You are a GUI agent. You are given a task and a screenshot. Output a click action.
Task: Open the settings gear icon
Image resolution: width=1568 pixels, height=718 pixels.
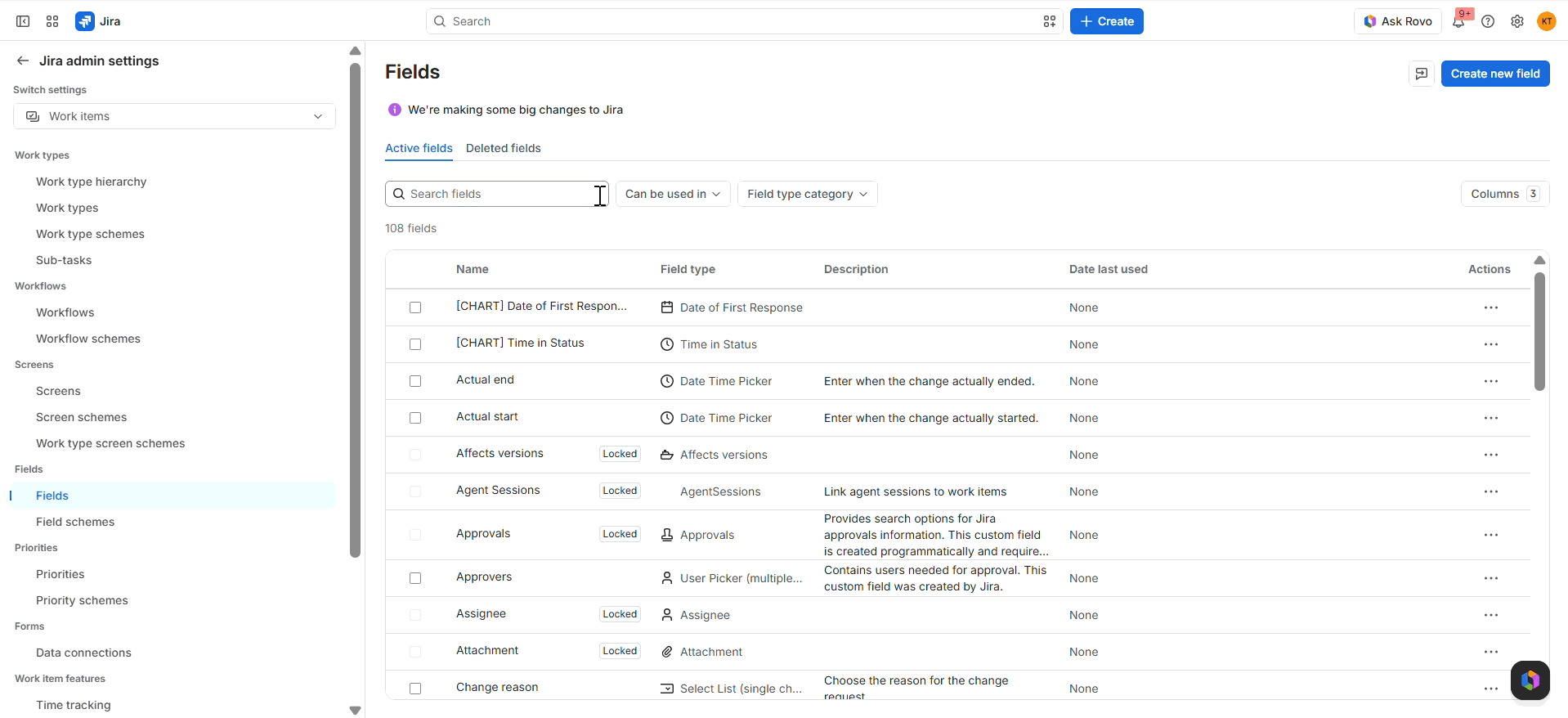point(1517,21)
